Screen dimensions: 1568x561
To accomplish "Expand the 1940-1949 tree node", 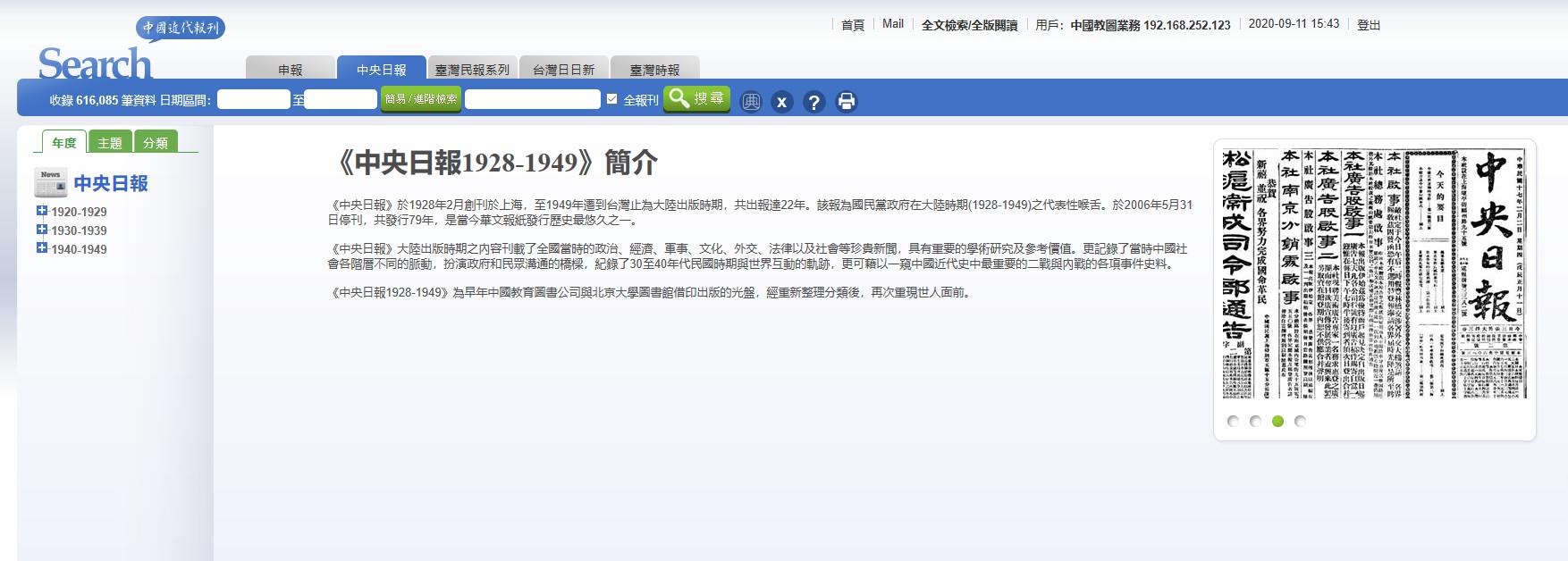I will coord(41,248).
